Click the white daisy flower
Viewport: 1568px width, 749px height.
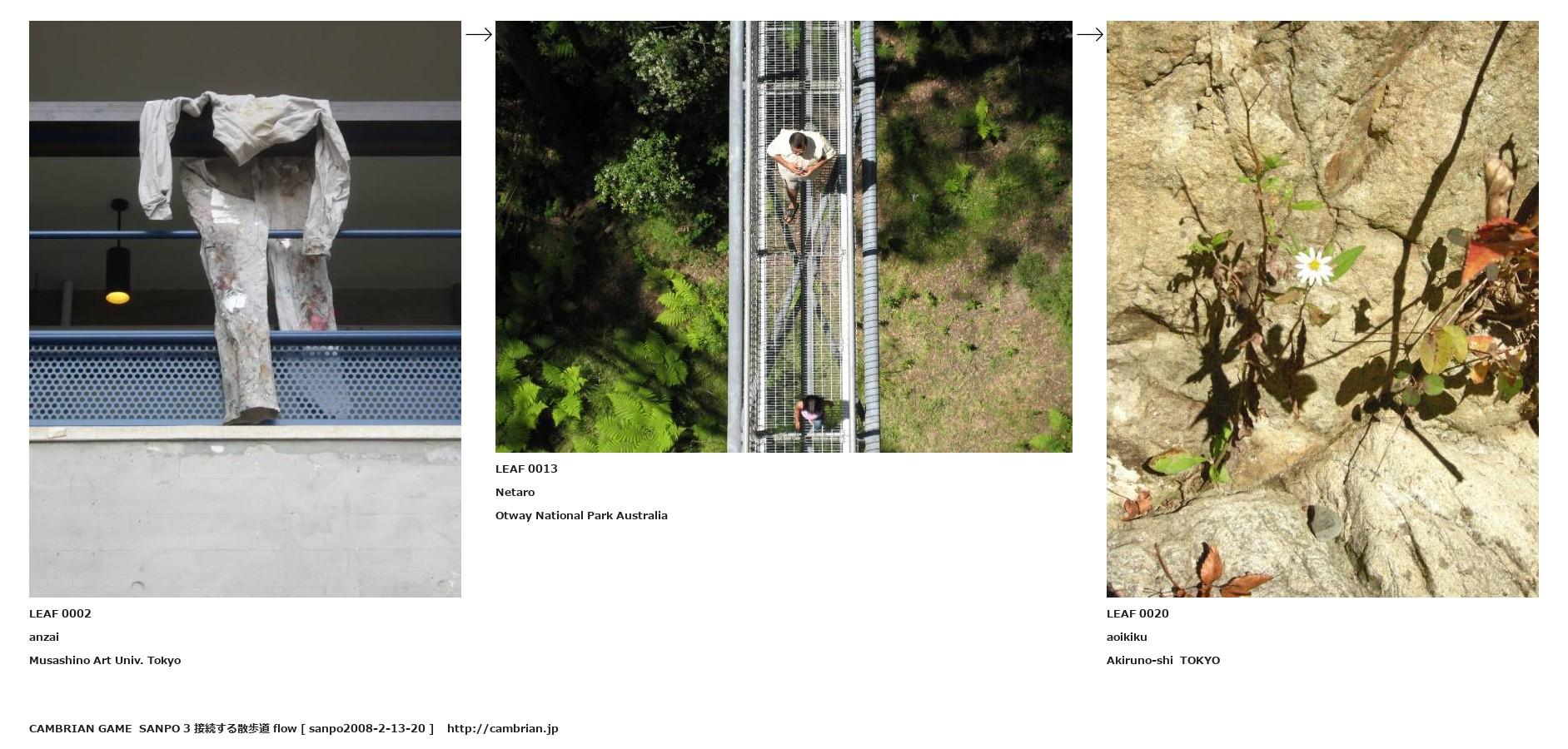tap(1314, 266)
